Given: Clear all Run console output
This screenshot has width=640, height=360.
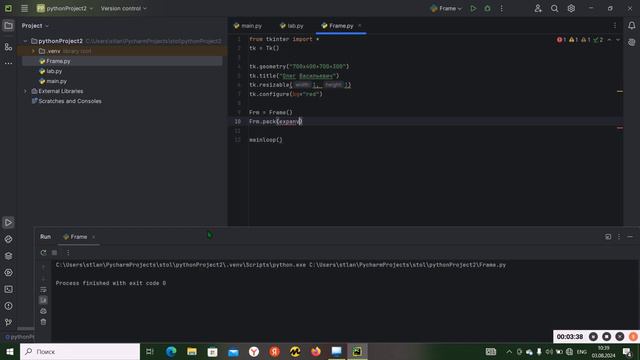Looking at the screenshot, I should tap(43, 322).
